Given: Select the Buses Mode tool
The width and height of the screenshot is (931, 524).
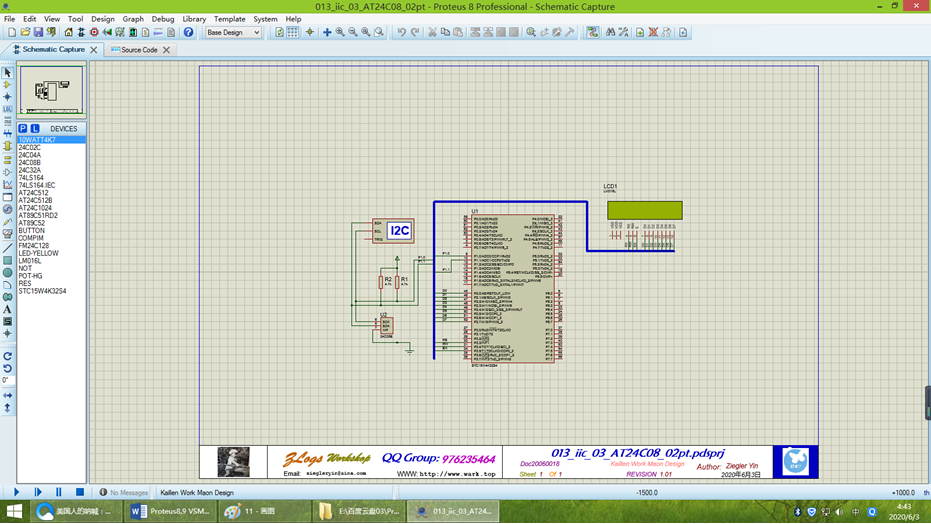Looking at the screenshot, I should point(7,134).
